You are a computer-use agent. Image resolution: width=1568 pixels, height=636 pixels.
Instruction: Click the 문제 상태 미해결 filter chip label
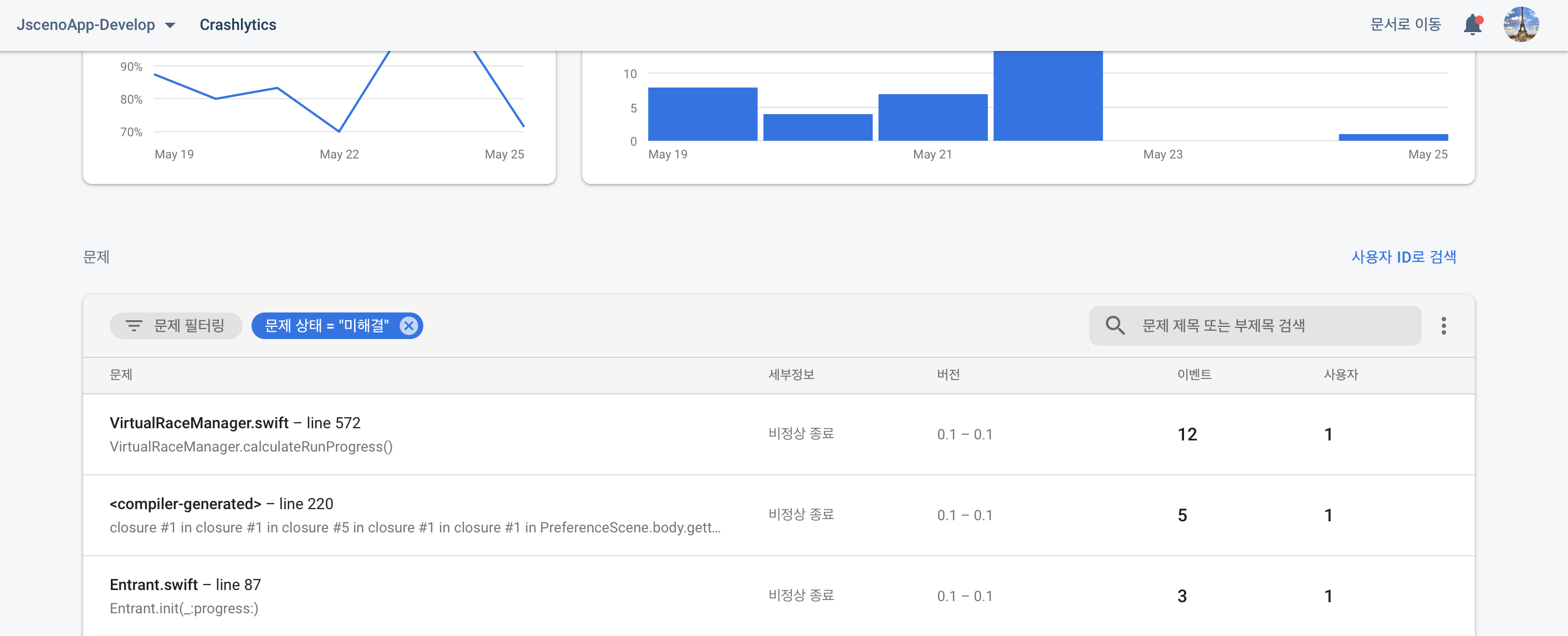click(326, 326)
